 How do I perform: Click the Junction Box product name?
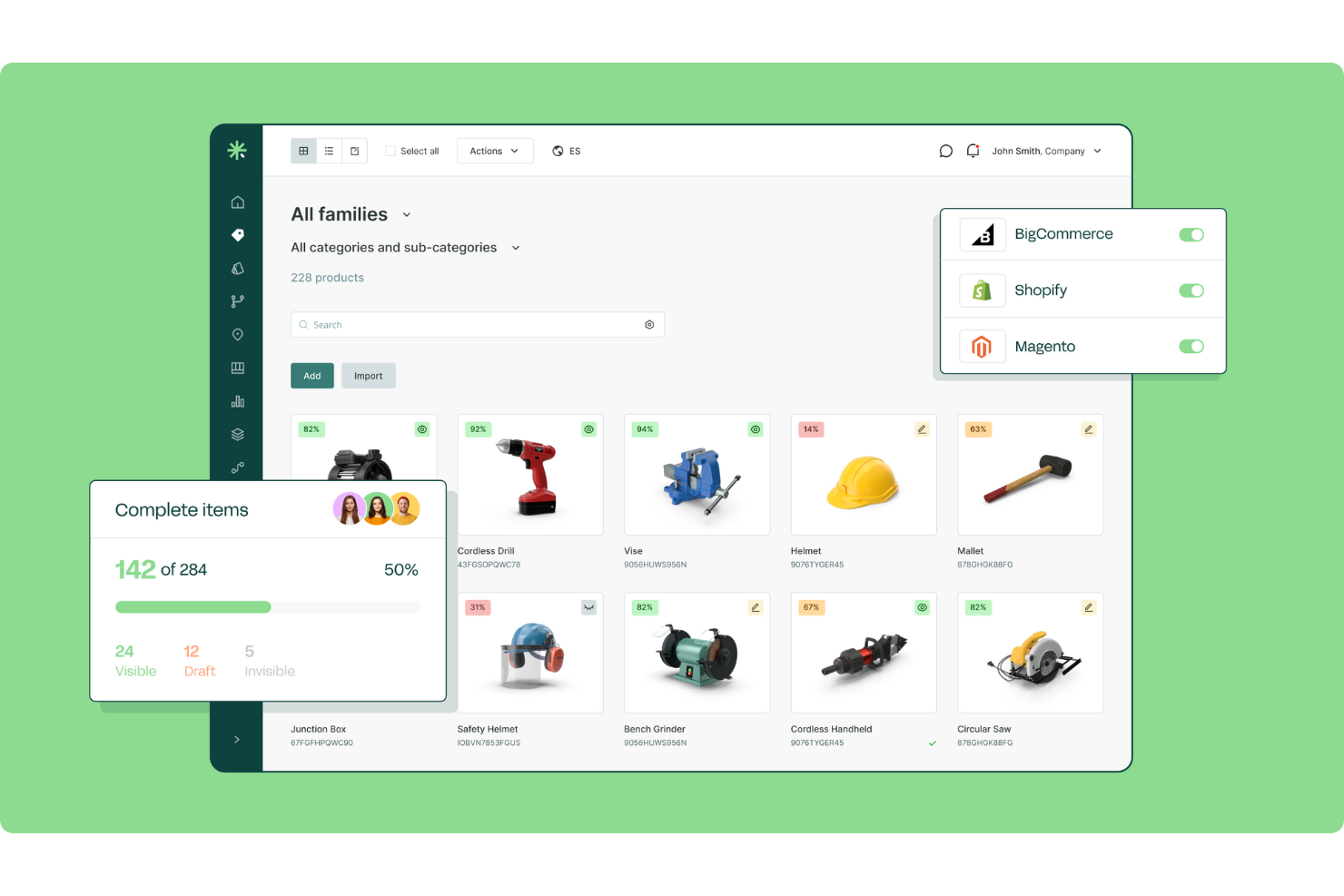[x=319, y=729]
